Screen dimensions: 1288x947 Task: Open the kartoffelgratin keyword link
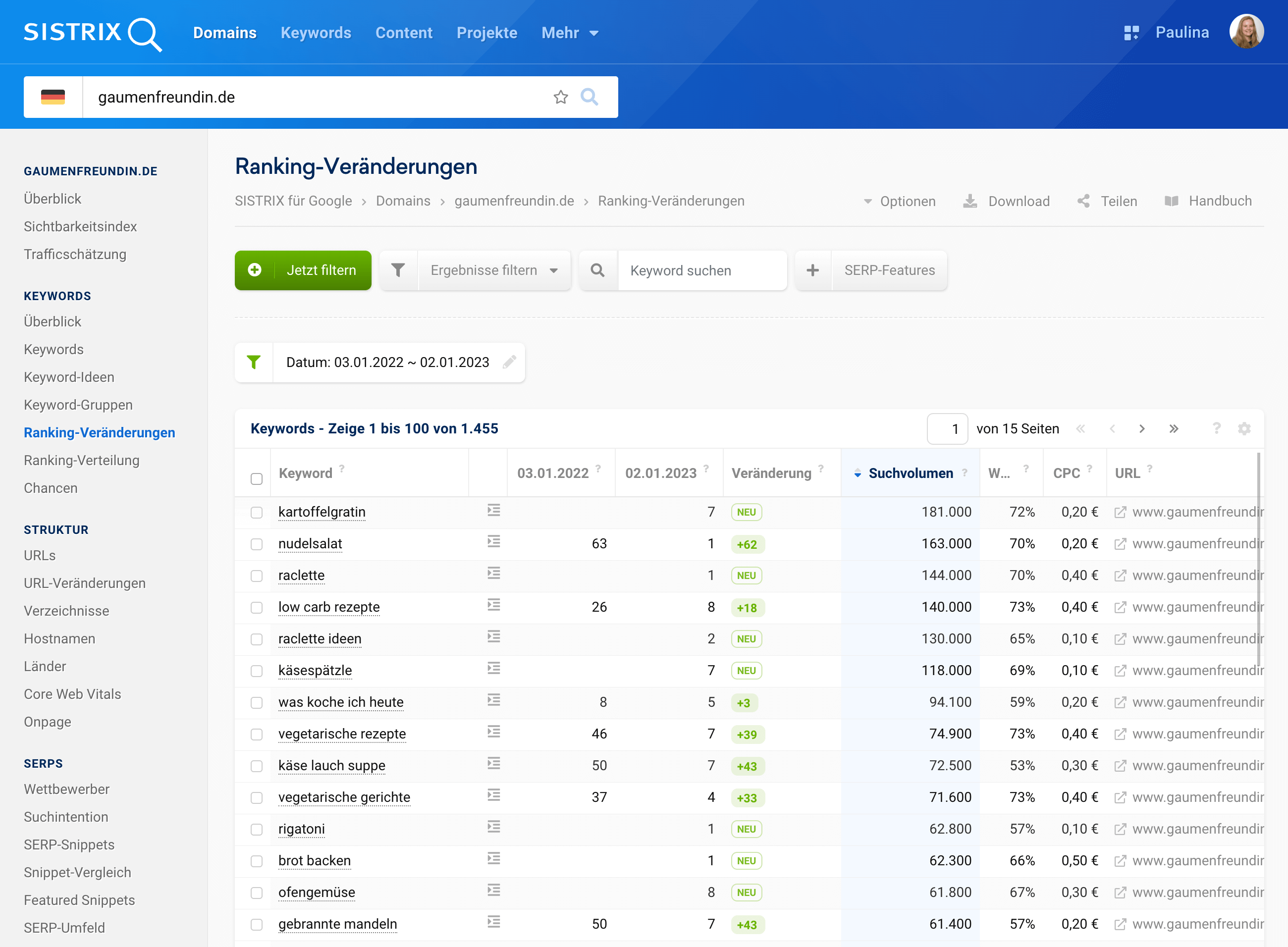point(322,512)
